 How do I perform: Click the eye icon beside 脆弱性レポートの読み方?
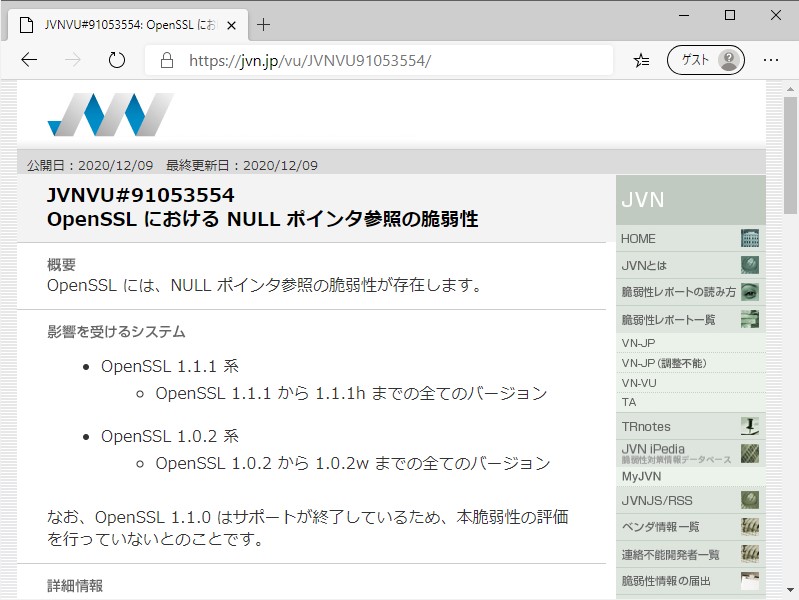750,292
